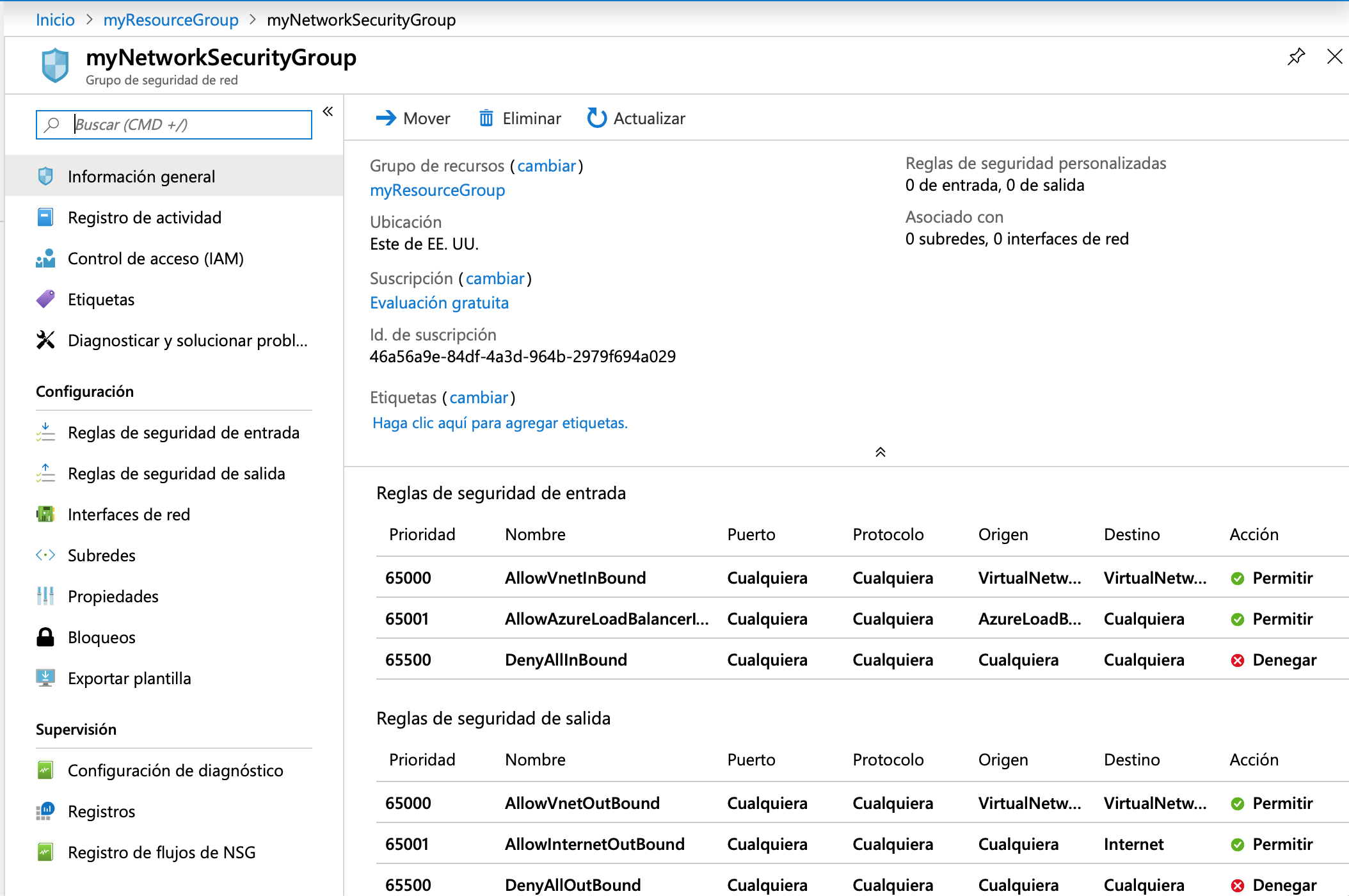Open myResourceGroup breadcrumb link
Image resolution: width=1349 pixels, height=896 pixels.
click(171, 20)
